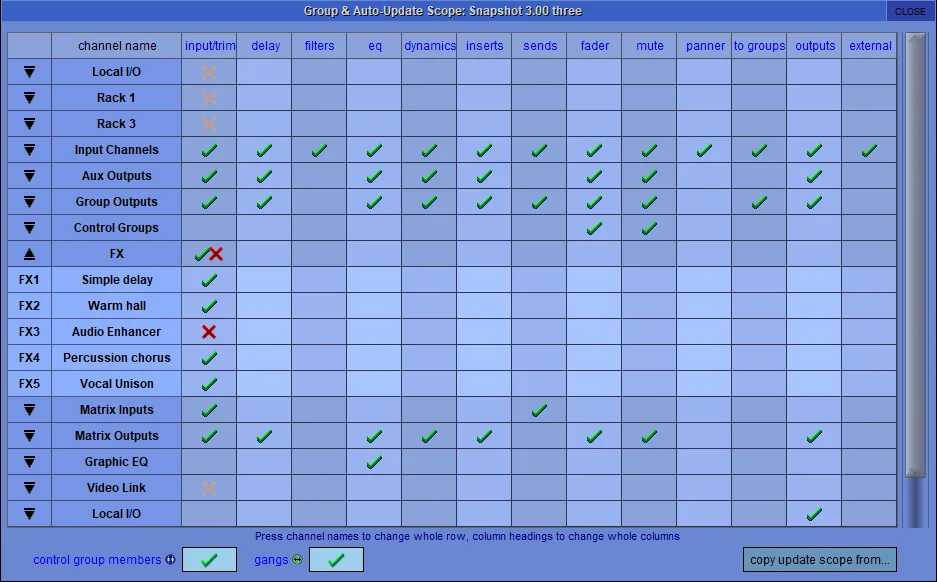
Task: Expand the Aux Outputs row arrow
Action: pyautogui.click(x=29, y=176)
